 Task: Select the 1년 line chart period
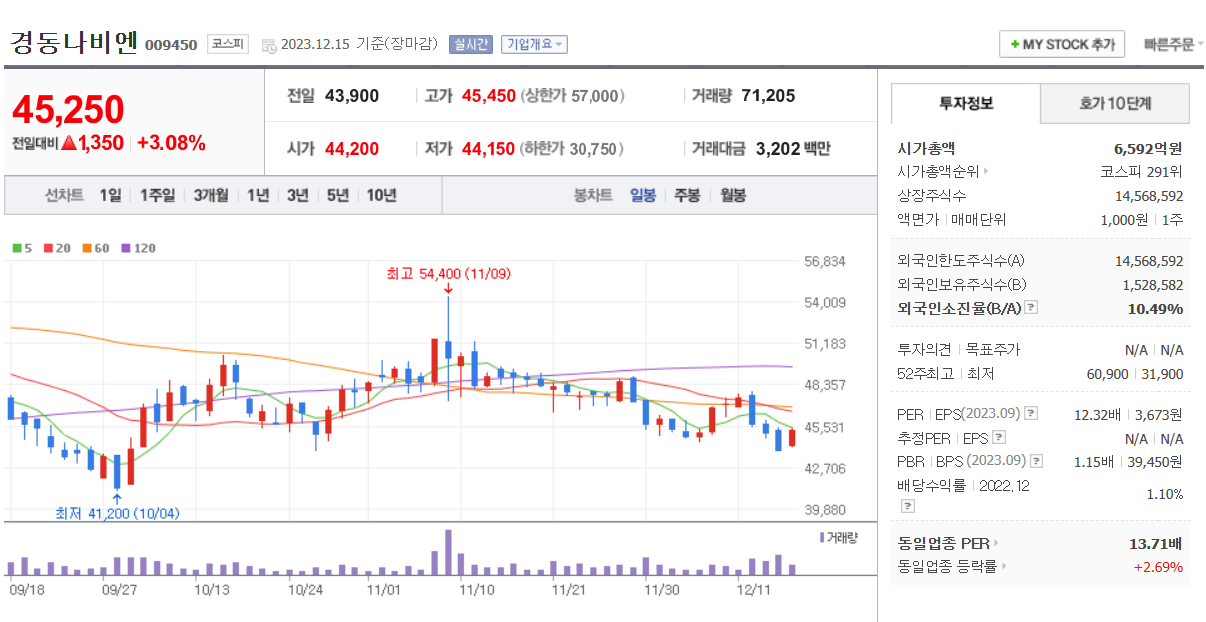pos(258,195)
